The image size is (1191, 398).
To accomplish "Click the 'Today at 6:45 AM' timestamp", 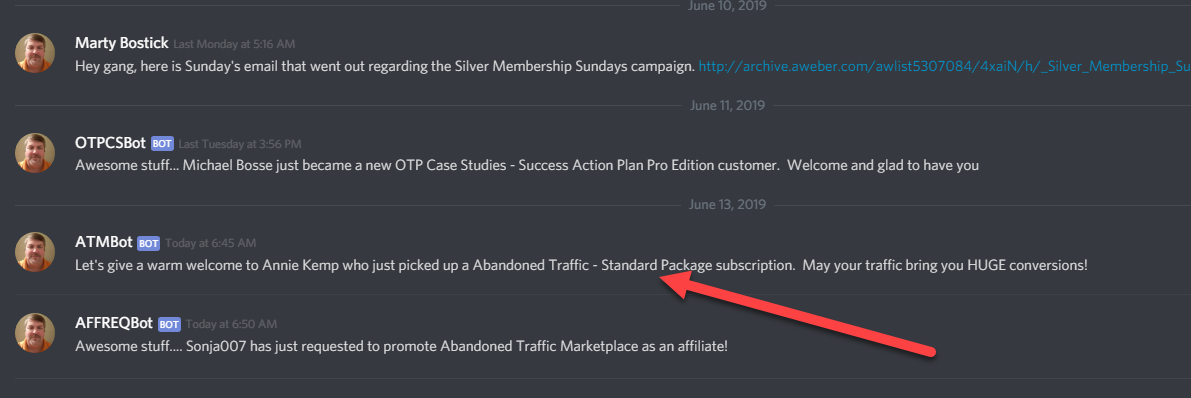I will coord(210,243).
